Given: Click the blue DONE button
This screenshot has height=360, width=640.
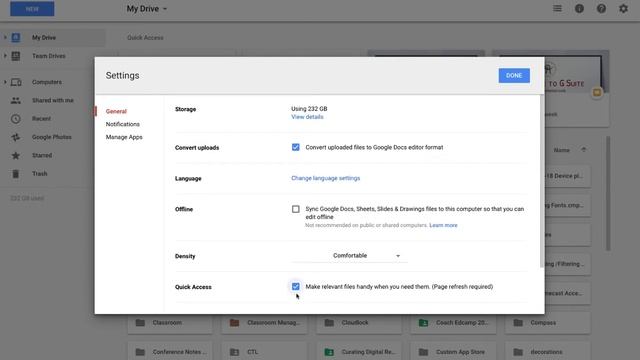Looking at the screenshot, I should click(x=514, y=76).
